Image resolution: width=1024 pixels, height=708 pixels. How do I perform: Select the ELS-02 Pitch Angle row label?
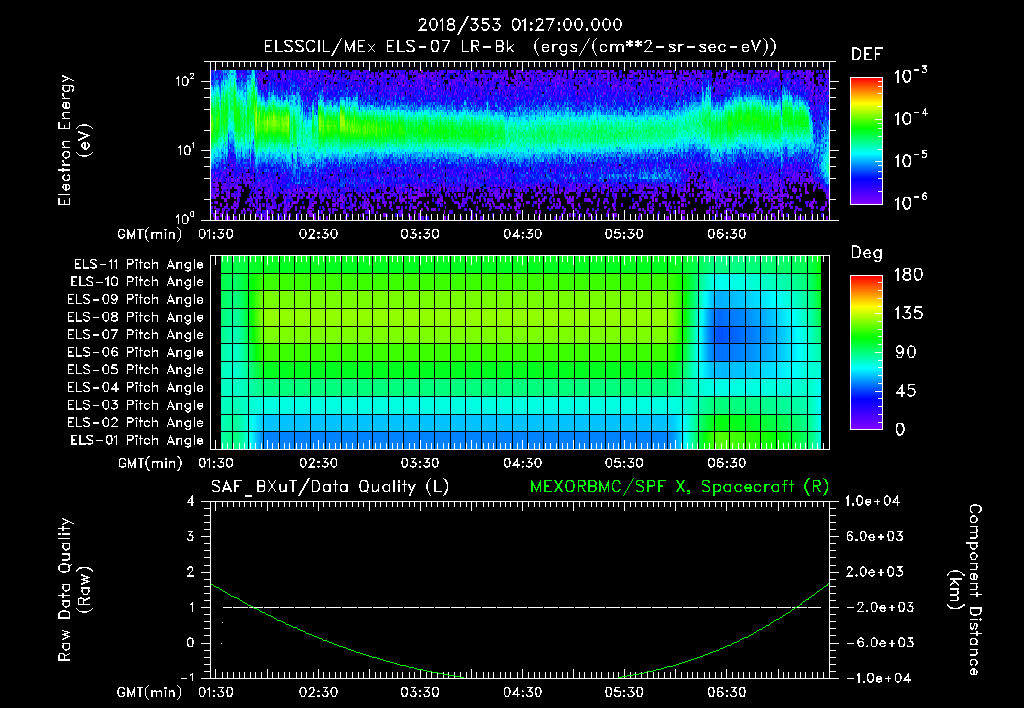click(x=136, y=423)
